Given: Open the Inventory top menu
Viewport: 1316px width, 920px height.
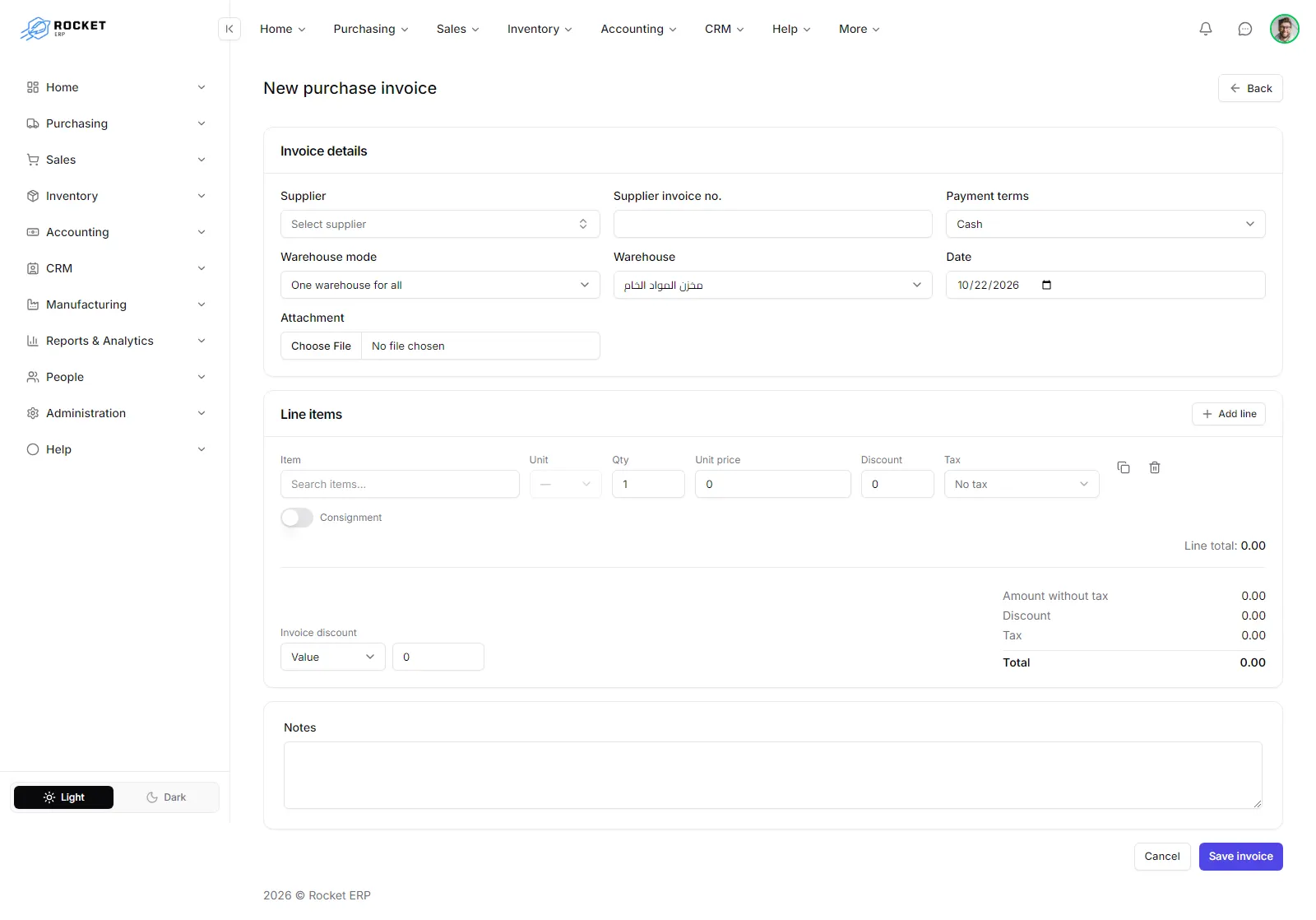Looking at the screenshot, I should 540,29.
